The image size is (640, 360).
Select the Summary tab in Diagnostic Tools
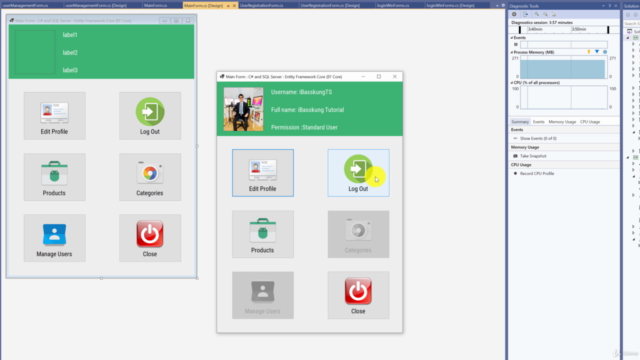click(x=520, y=122)
